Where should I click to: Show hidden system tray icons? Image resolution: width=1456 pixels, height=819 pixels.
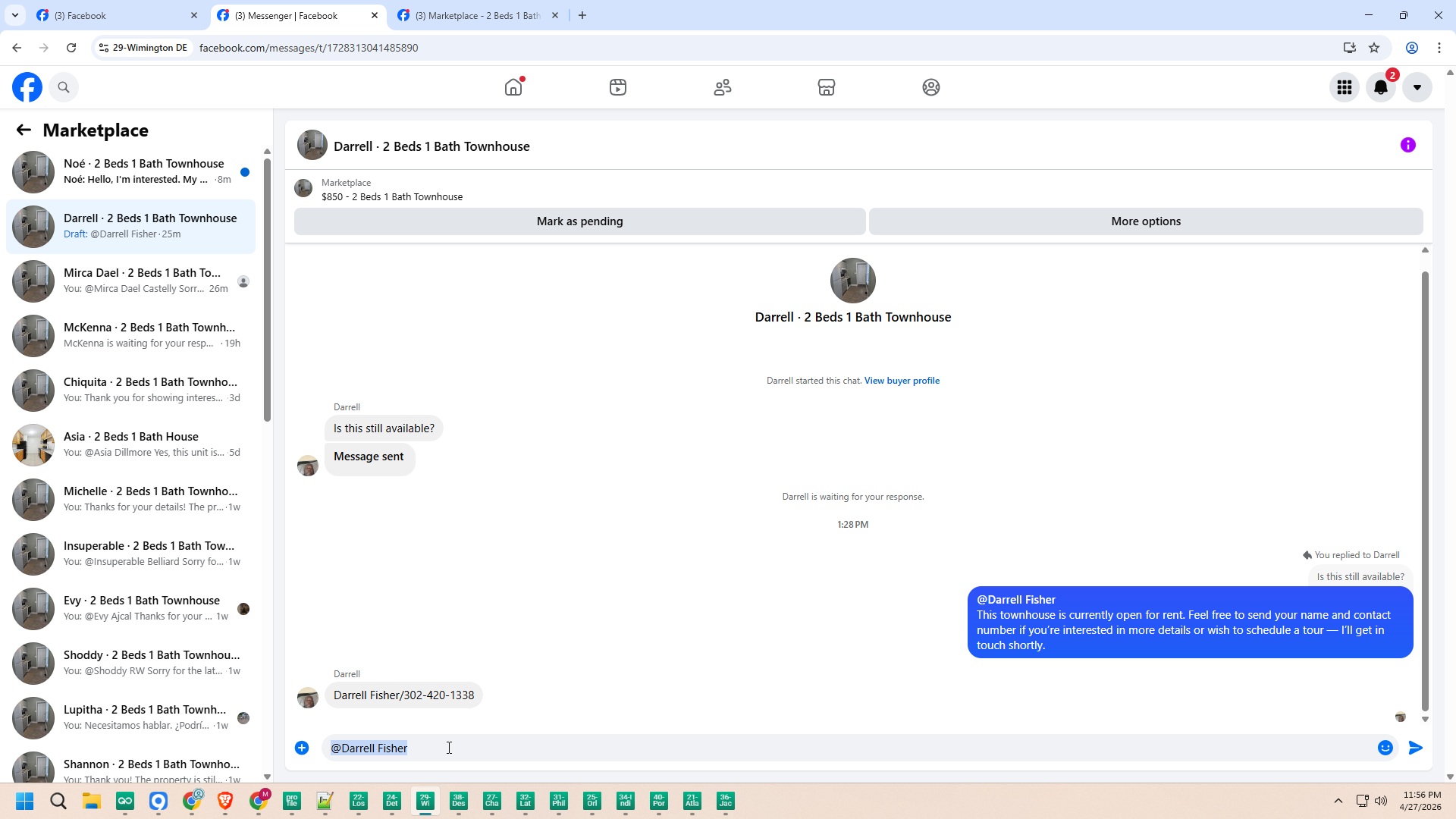[x=1338, y=801]
